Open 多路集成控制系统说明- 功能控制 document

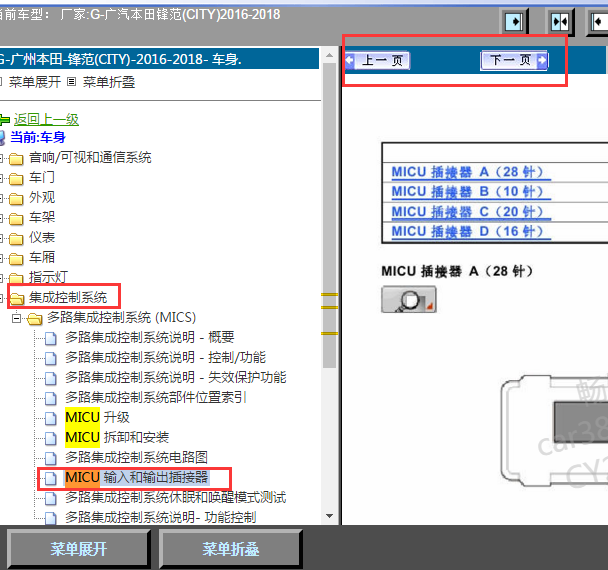tap(161, 517)
